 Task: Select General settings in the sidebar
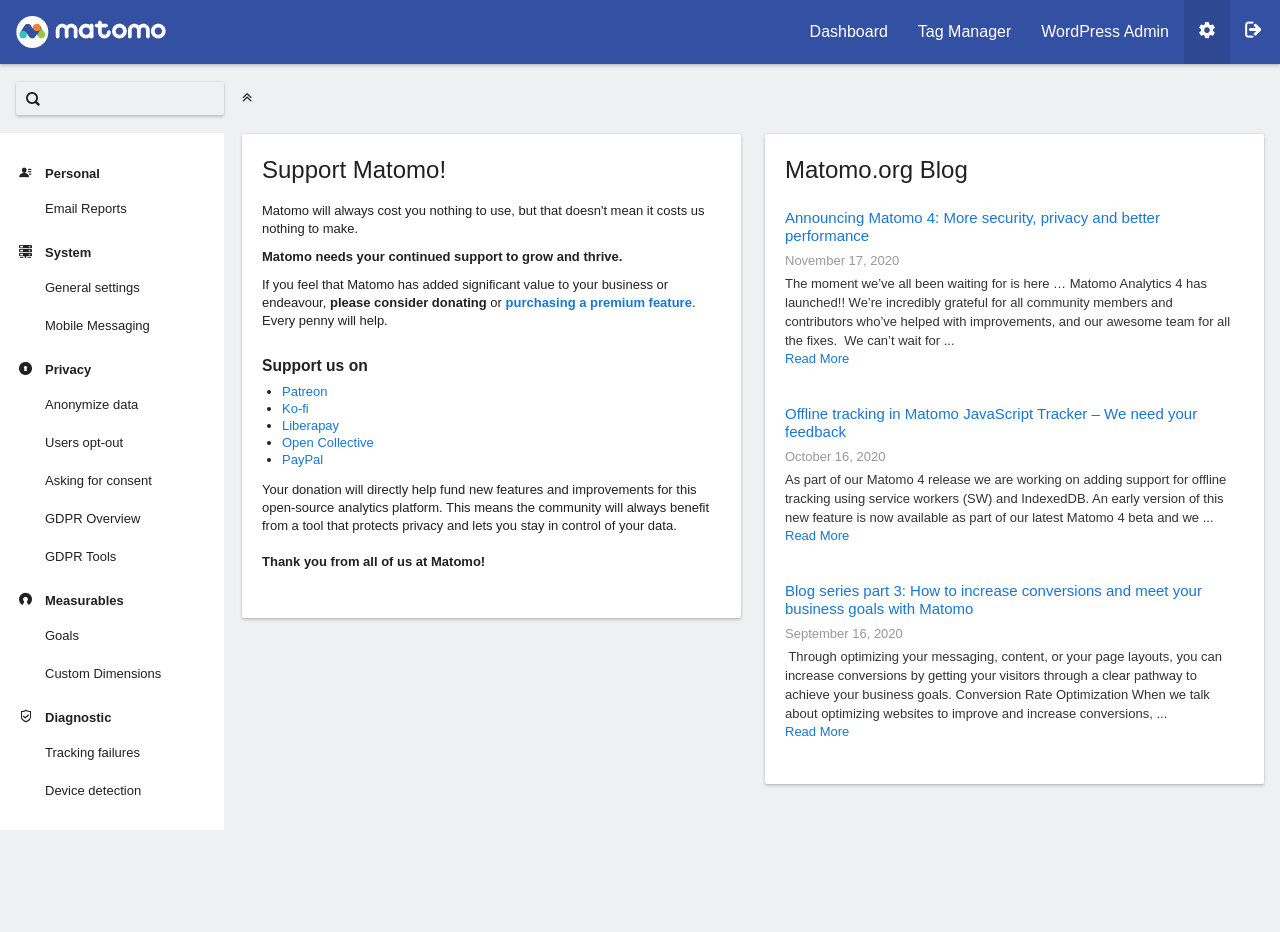click(x=92, y=288)
